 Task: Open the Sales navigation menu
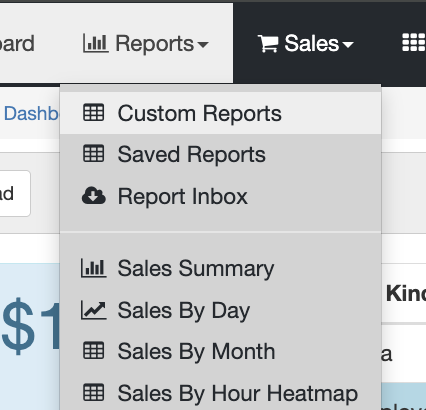coord(306,43)
